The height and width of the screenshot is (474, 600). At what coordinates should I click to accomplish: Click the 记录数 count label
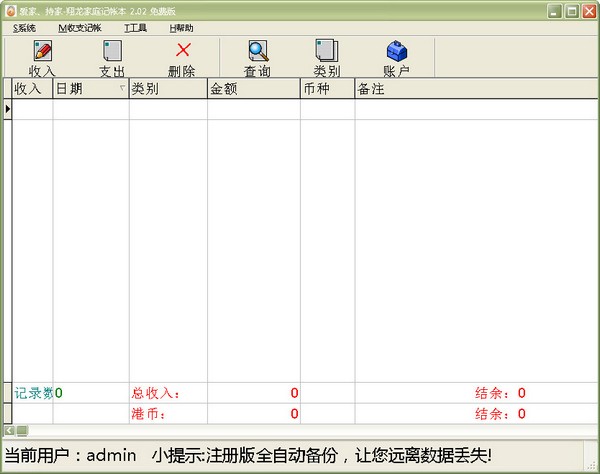(34, 393)
